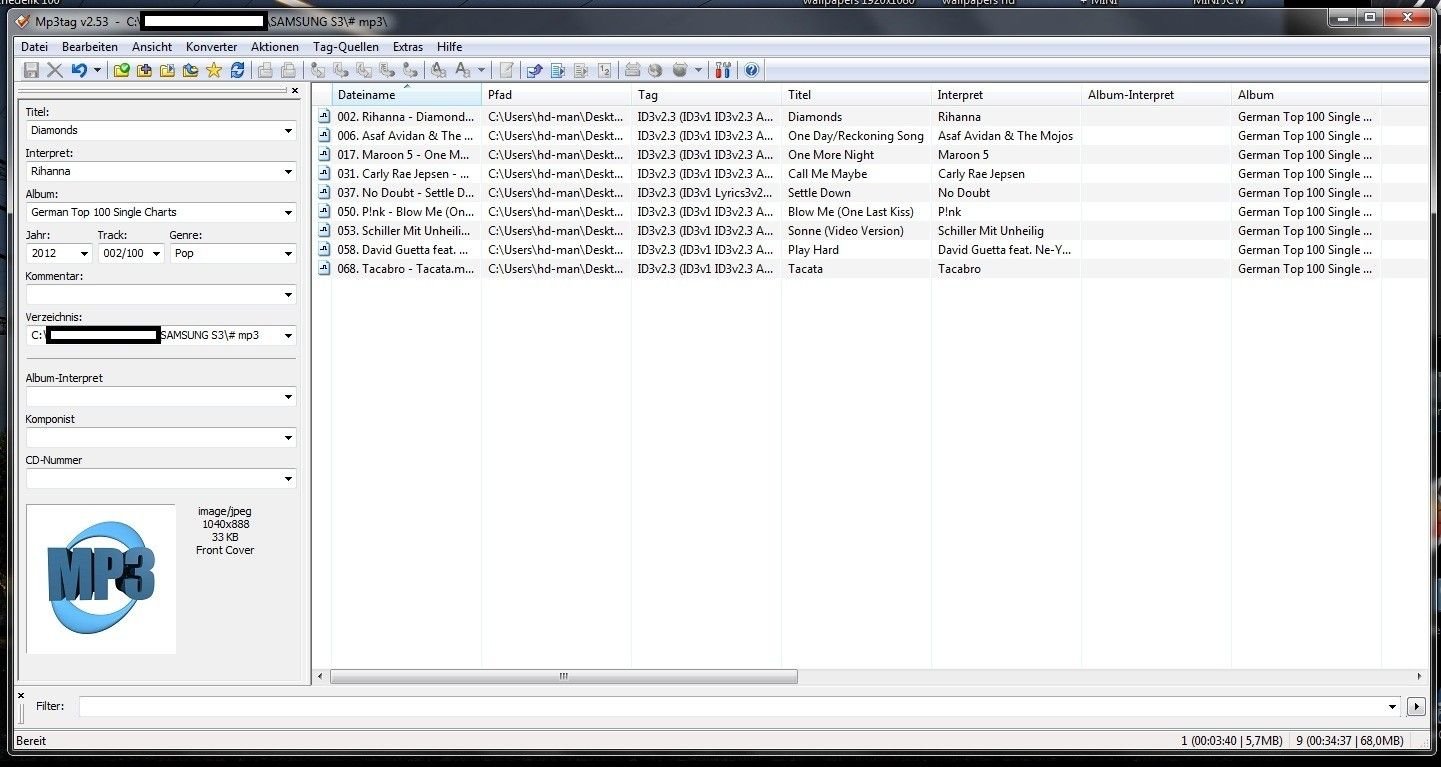Expand the Genre dropdown showing Pop

coord(288,254)
